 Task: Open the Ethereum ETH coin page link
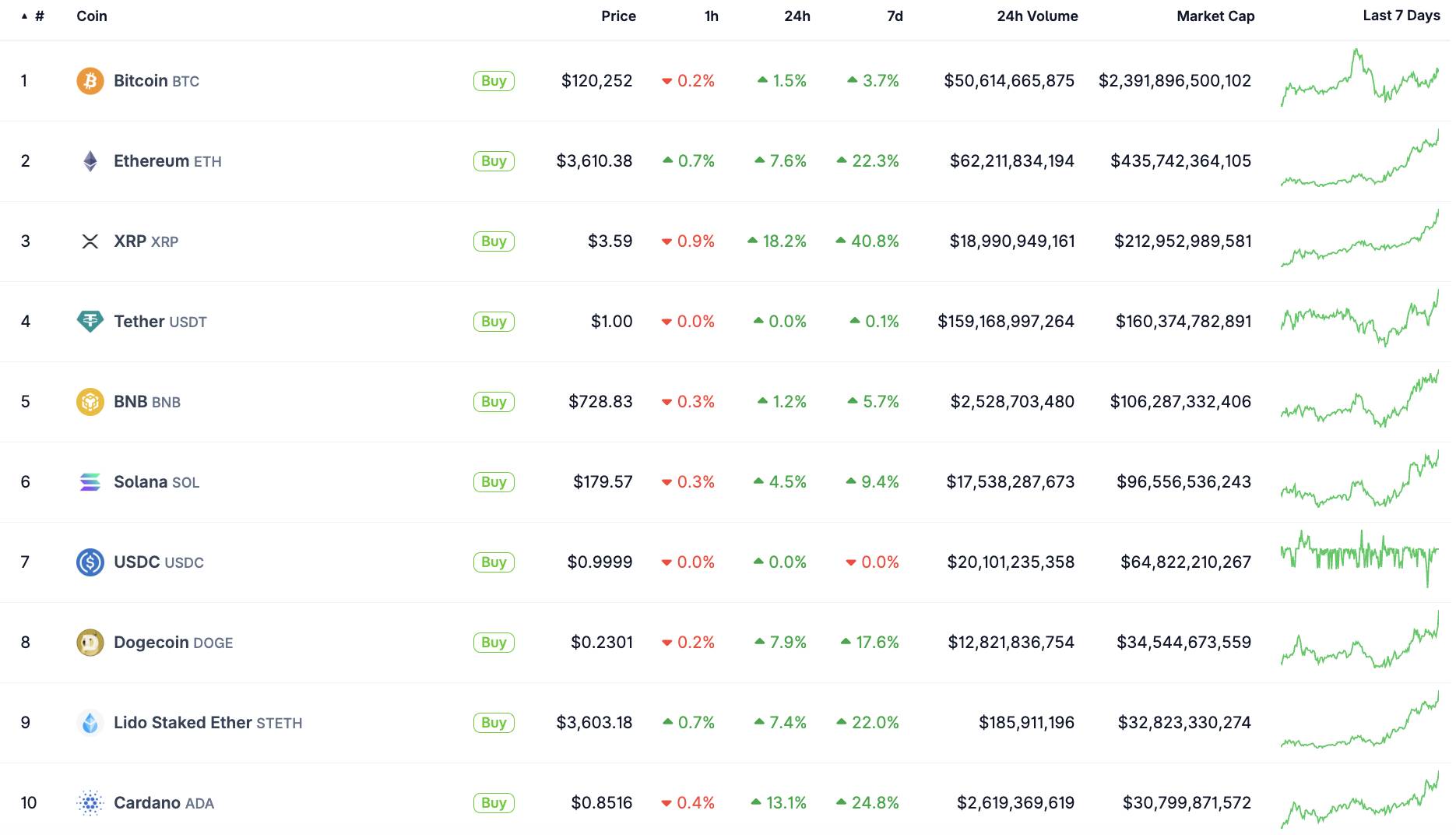(x=167, y=161)
